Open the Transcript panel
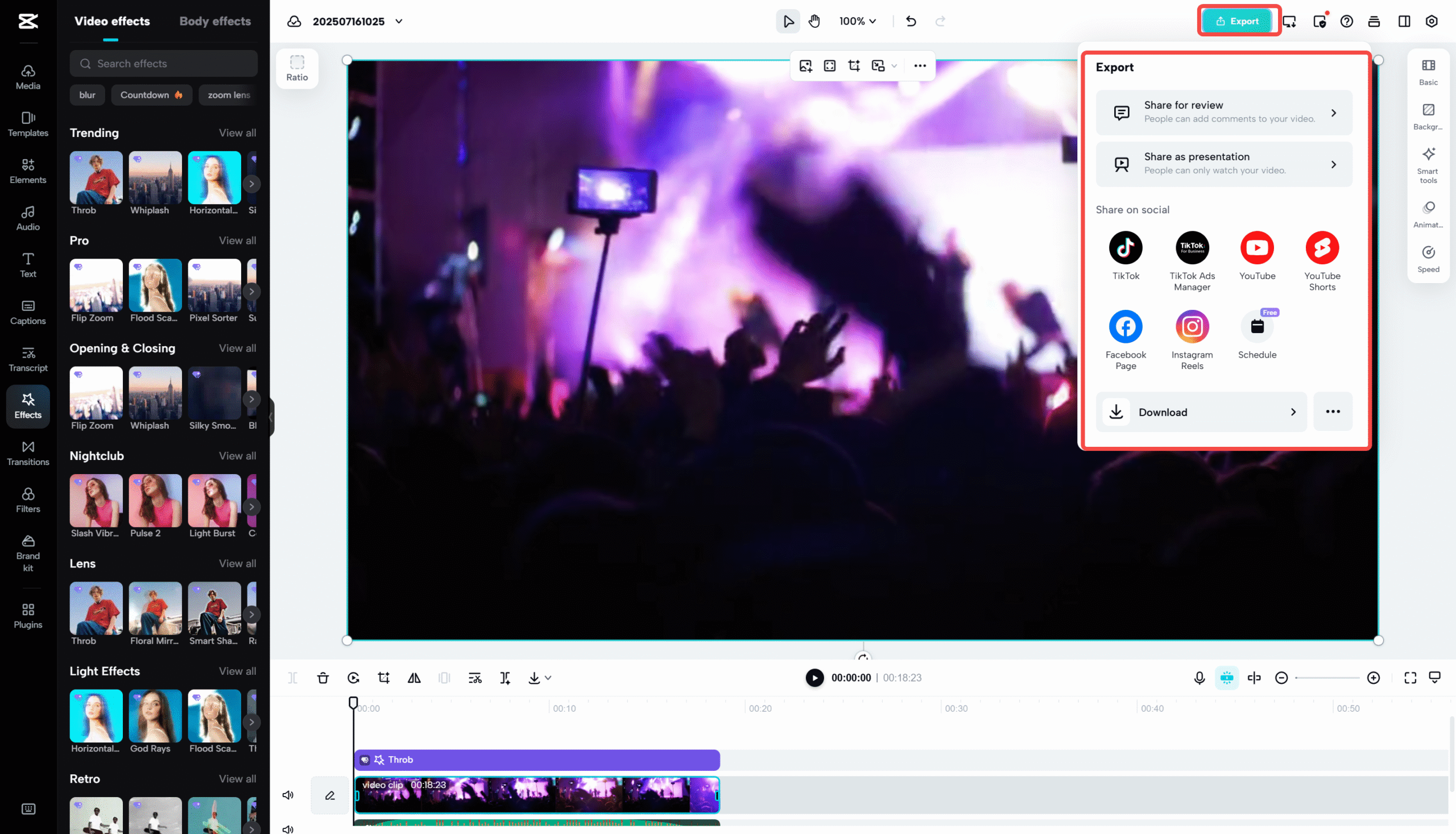1456x834 pixels. pos(28,359)
